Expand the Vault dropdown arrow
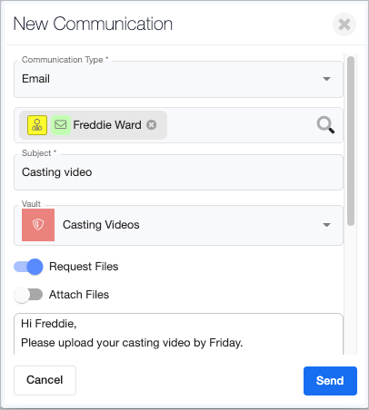The width and height of the screenshot is (369, 410). coord(327,225)
